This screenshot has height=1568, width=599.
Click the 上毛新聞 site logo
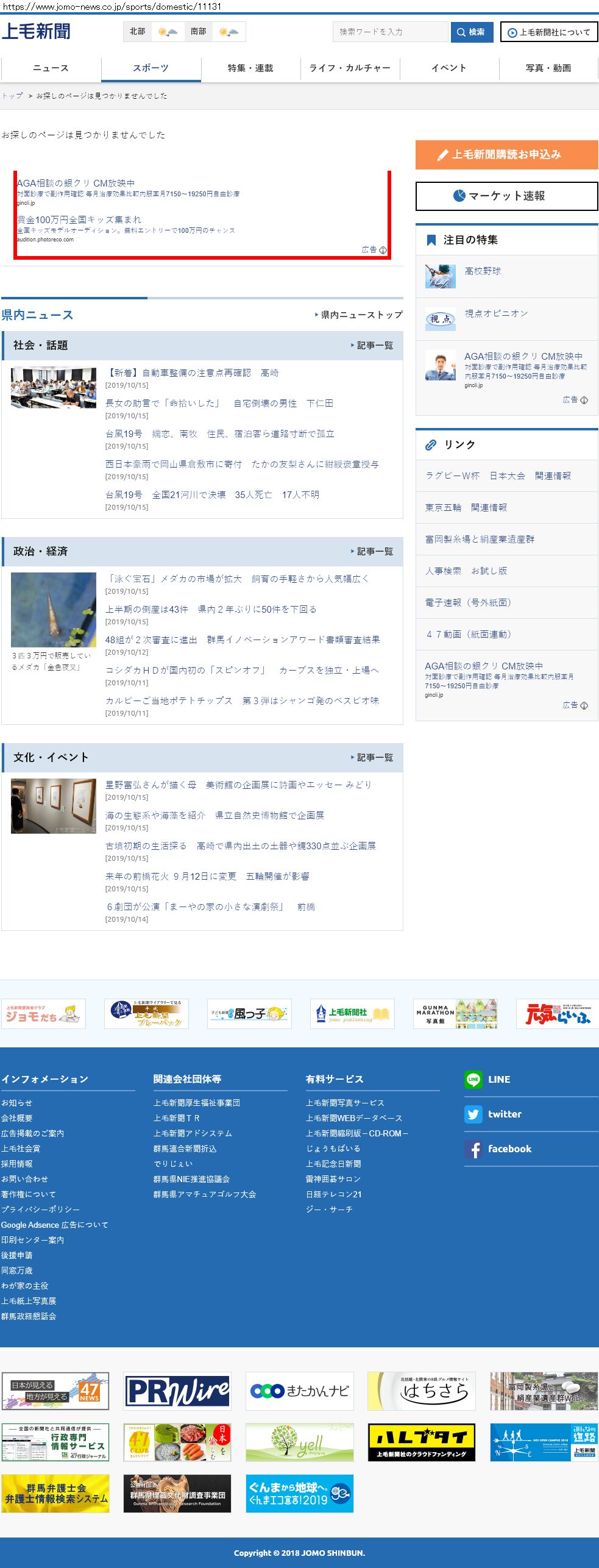(x=36, y=31)
